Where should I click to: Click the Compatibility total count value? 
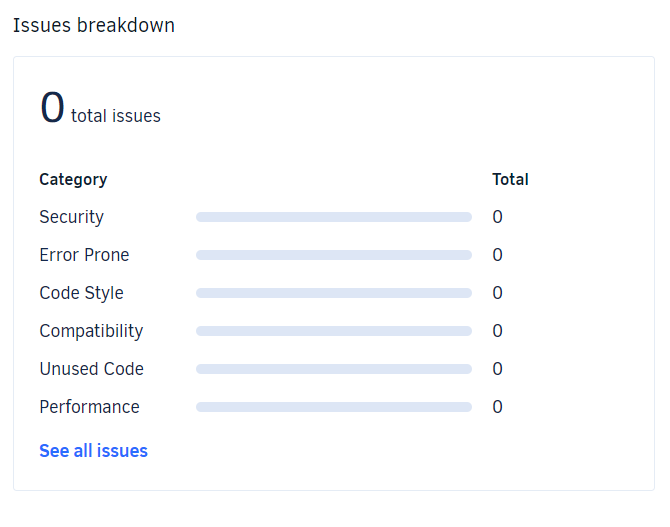(x=497, y=331)
